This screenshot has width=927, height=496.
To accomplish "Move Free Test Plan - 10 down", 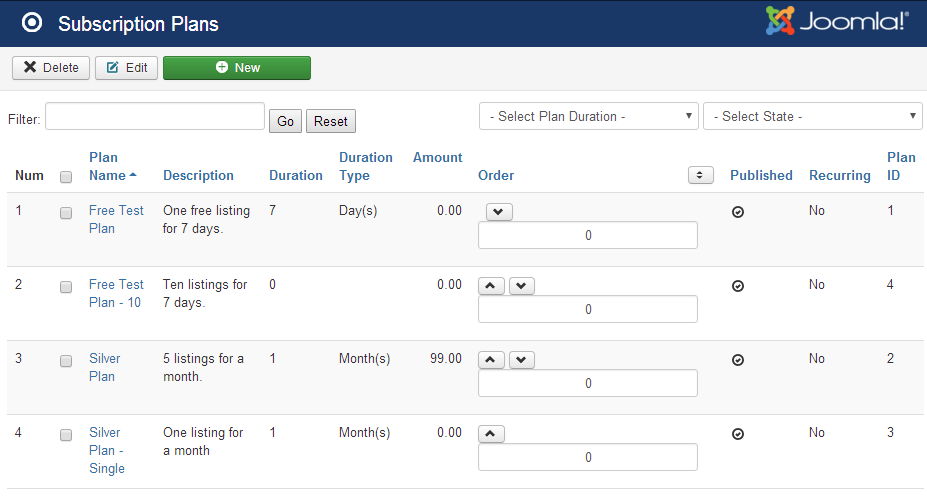I will tap(522, 286).
